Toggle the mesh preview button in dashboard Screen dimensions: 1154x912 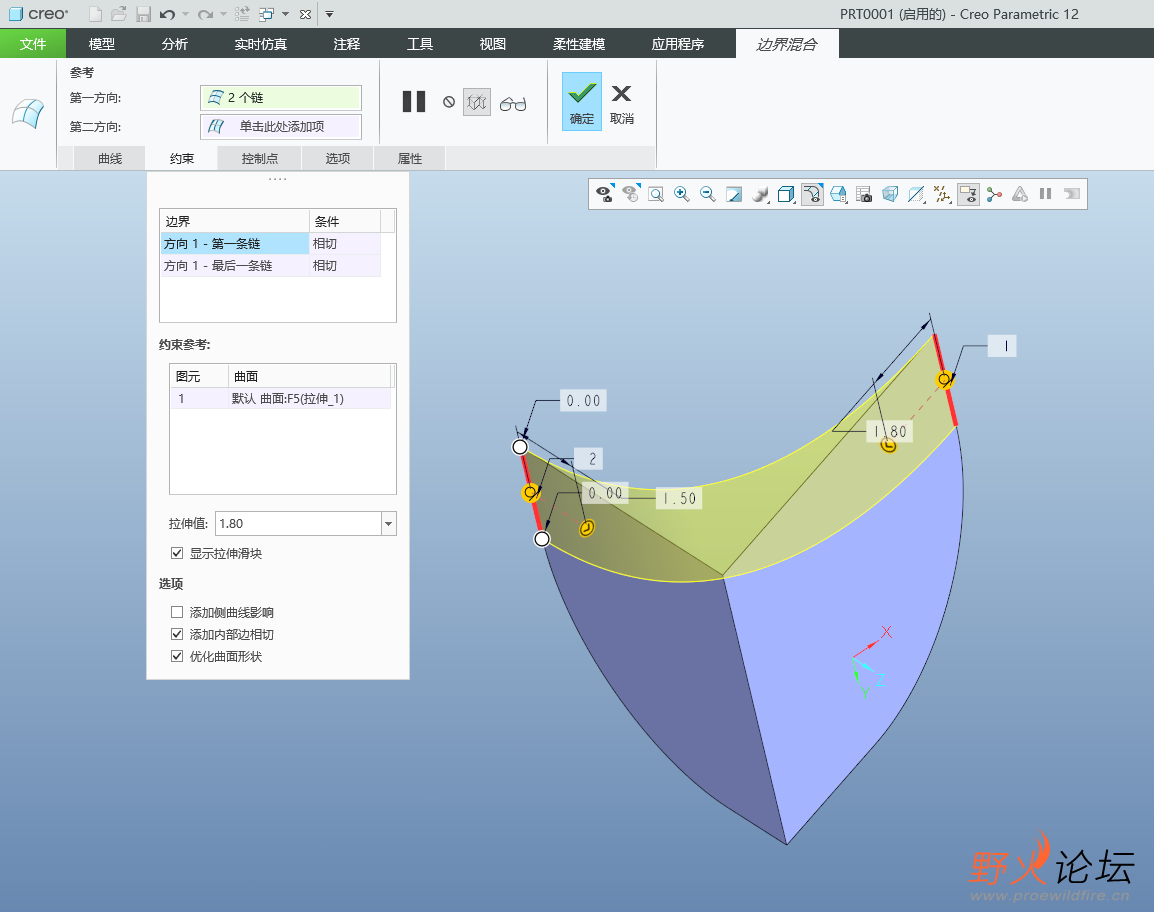(x=477, y=102)
